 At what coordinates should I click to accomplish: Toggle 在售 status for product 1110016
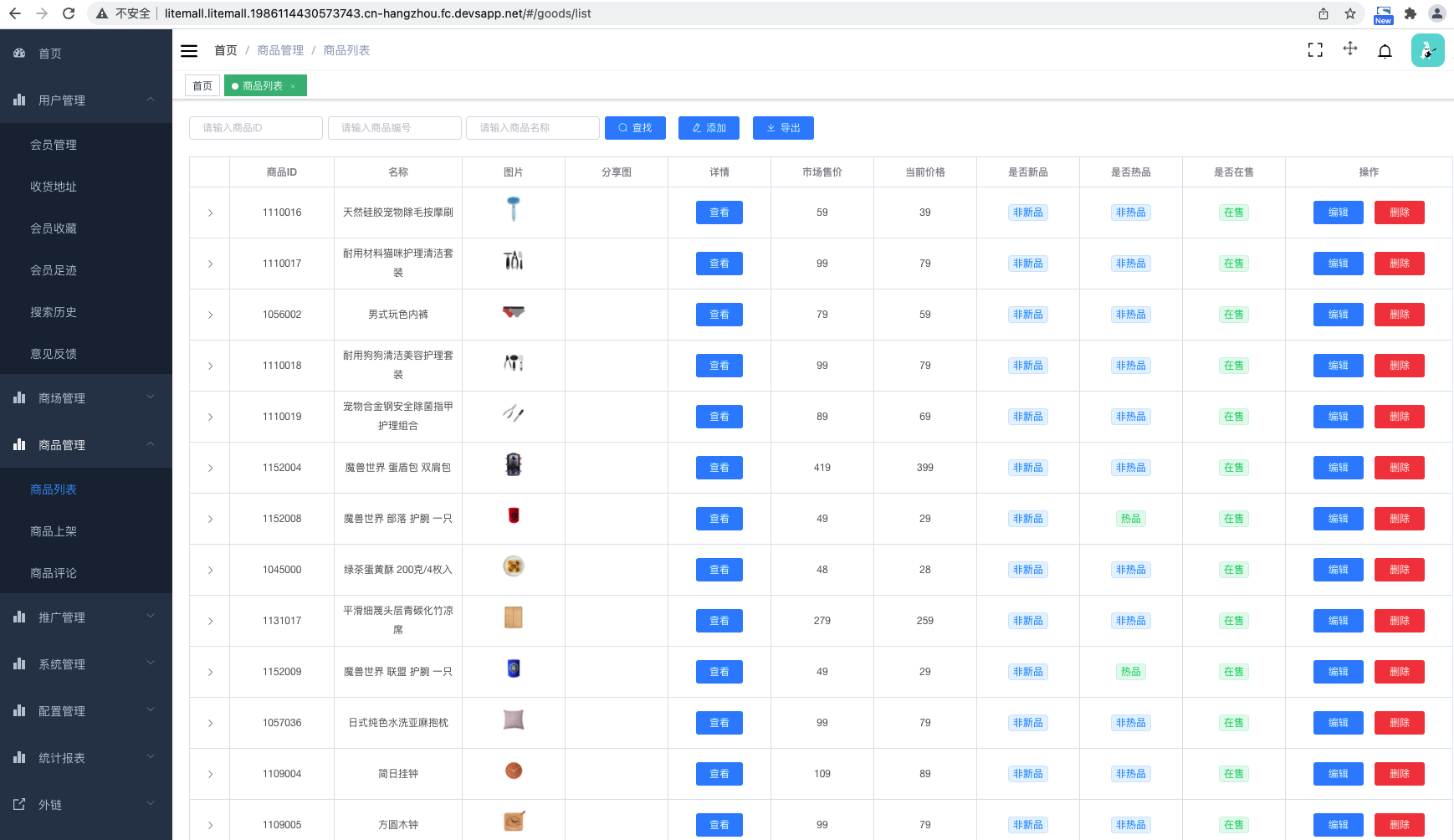[1233, 212]
